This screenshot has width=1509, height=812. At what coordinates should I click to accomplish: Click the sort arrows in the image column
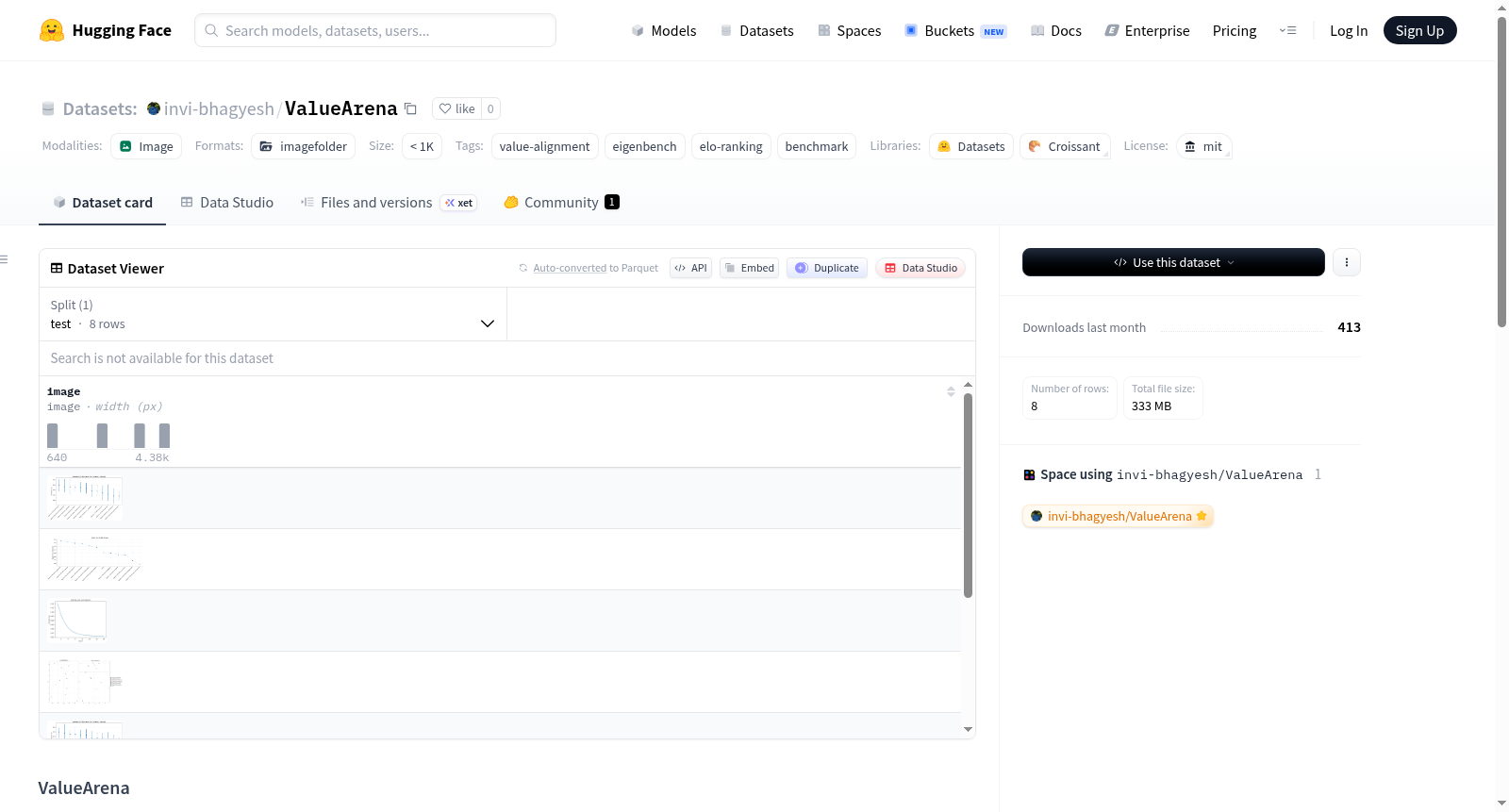point(951,391)
